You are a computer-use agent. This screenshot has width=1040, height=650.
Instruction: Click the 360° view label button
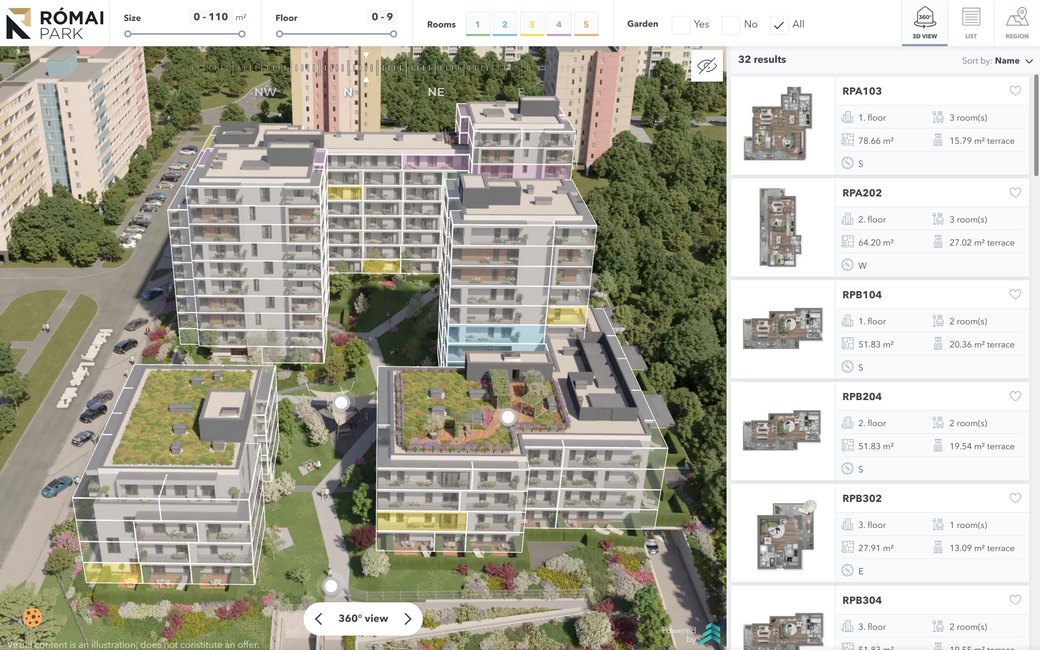363,618
